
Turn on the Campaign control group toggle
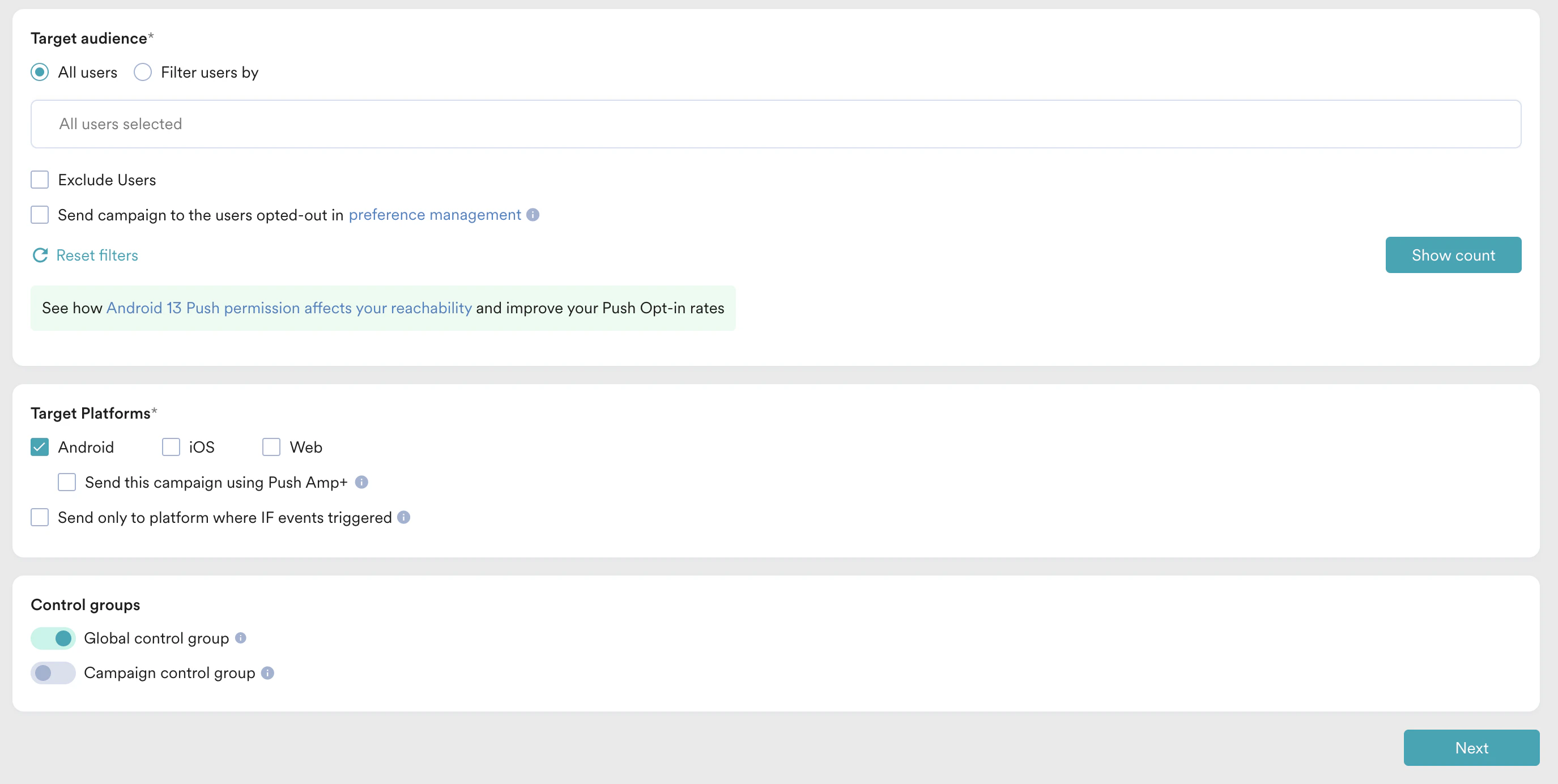[x=53, y=673]
